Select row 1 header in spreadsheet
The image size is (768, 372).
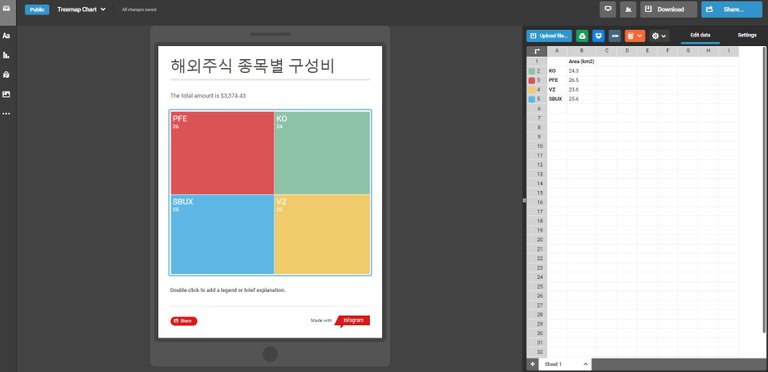pos(537,62)
